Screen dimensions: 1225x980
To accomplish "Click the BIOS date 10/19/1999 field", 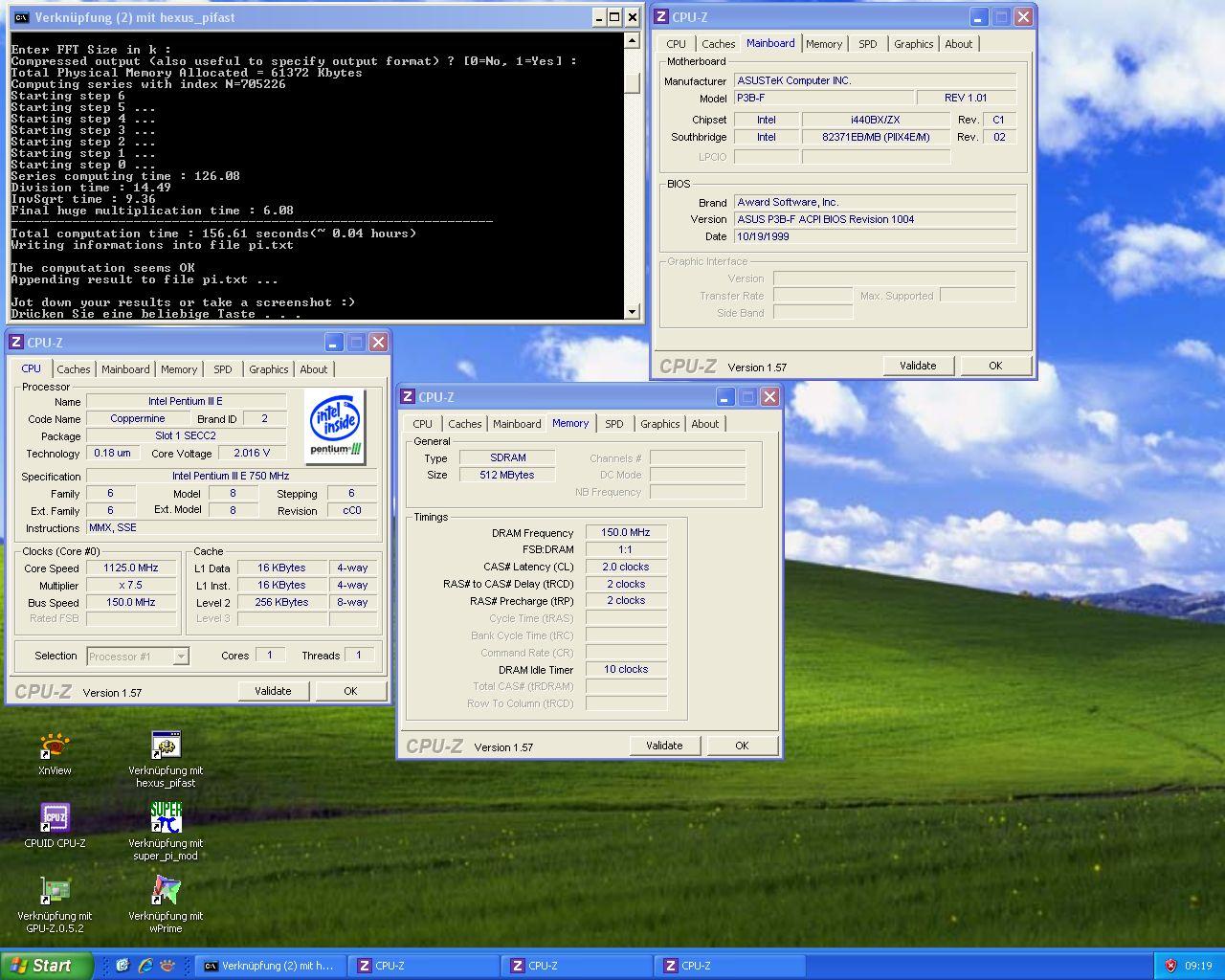I will pyautogui.click(x=875, y=236).
